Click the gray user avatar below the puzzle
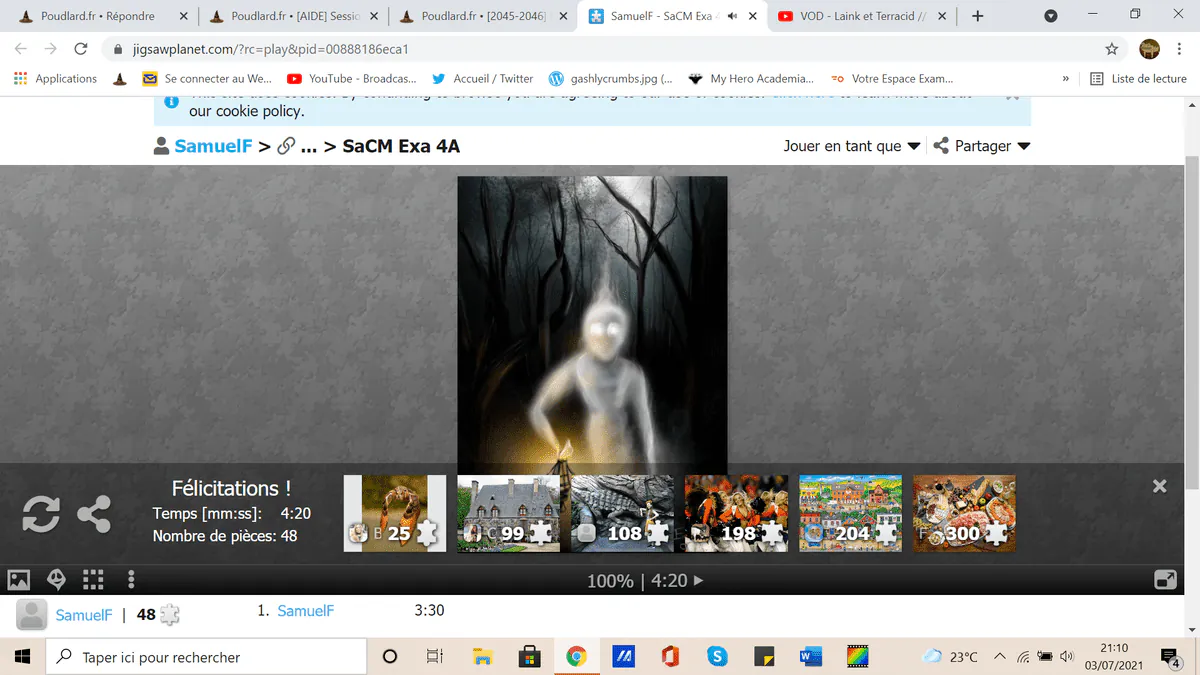The width and height of the screenshot is (1200, 675). pyautogui.click(x=32, y=615)
